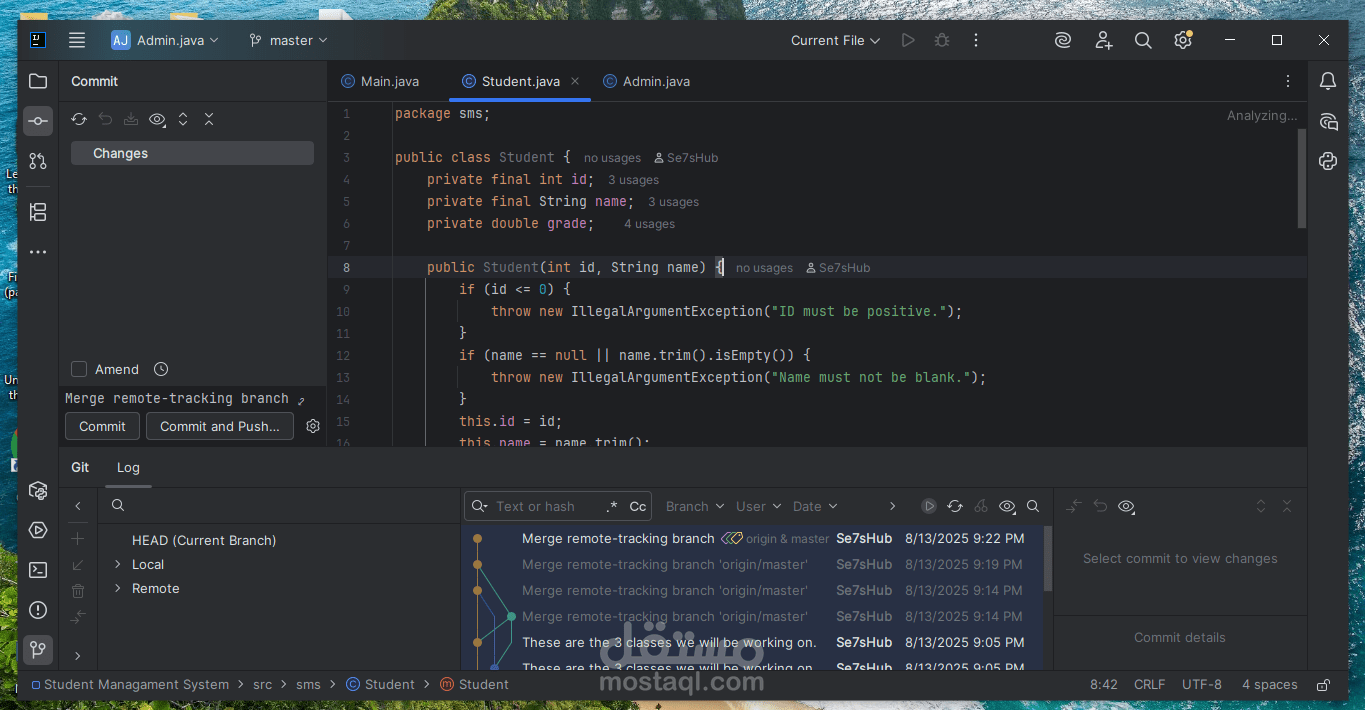Open the Terminal tool window
Screen dimensions: 1365x710
tap(38, 570)
